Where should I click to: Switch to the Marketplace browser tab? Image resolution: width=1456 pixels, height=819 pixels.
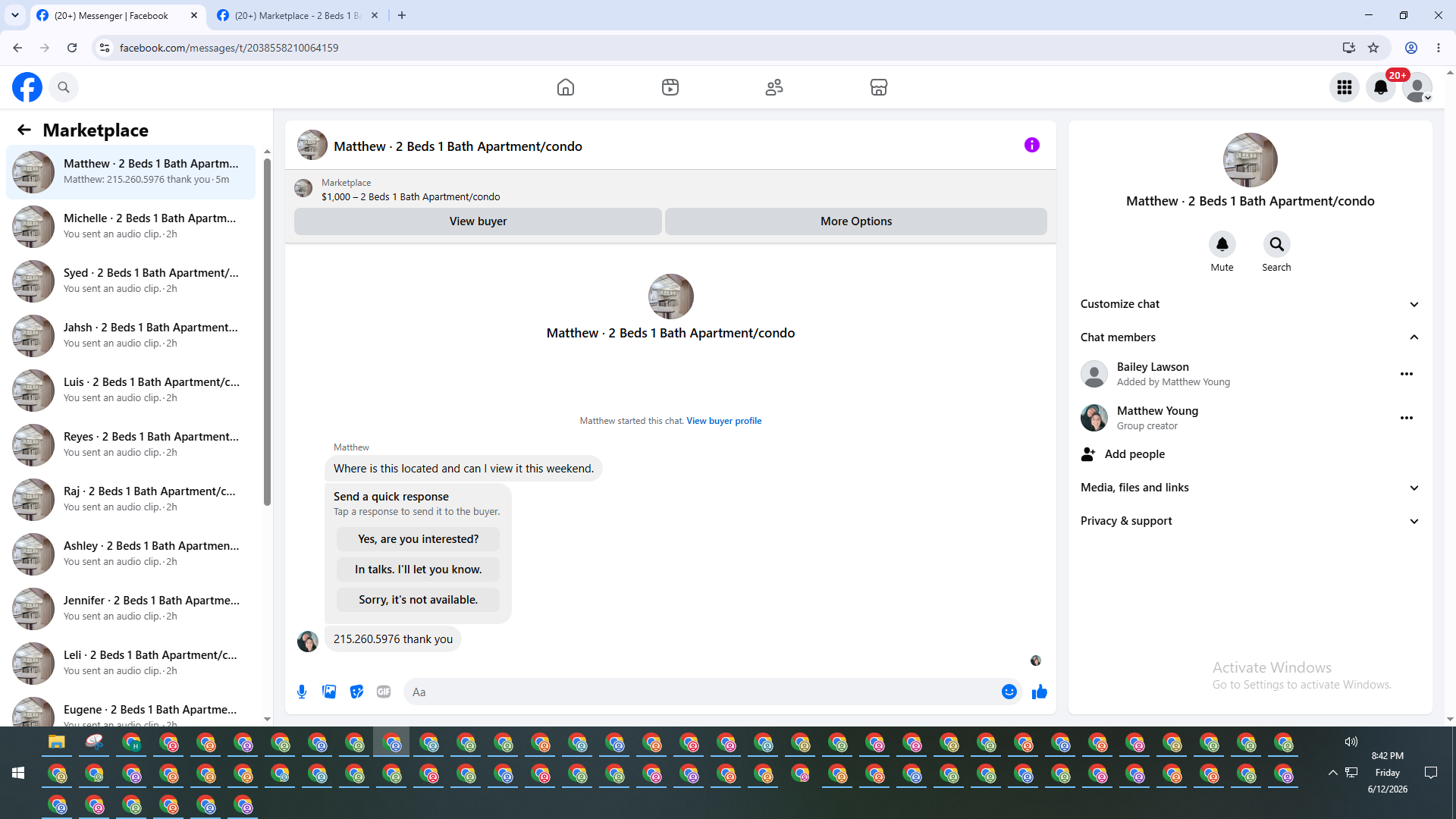coord(298,15)
